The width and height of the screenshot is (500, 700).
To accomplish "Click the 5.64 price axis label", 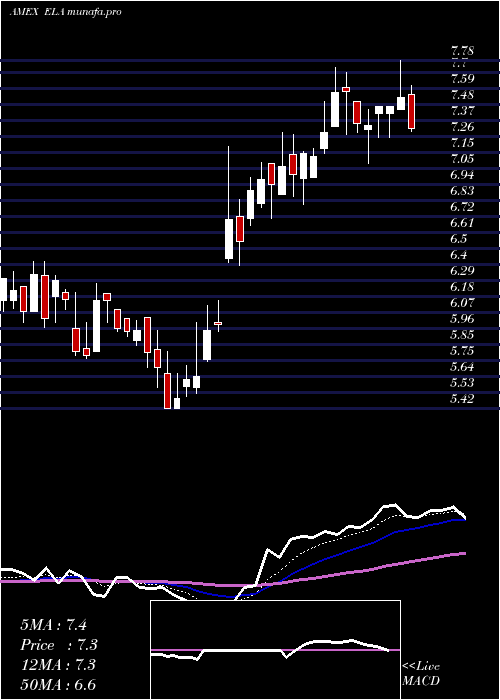I will (x=462, y=367).
